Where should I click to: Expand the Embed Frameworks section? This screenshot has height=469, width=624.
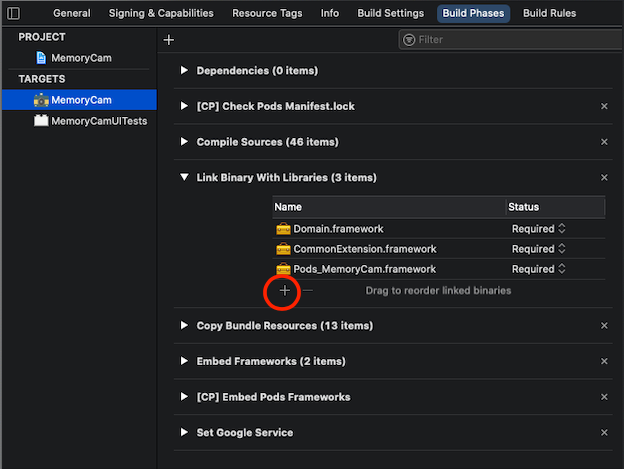184,361
